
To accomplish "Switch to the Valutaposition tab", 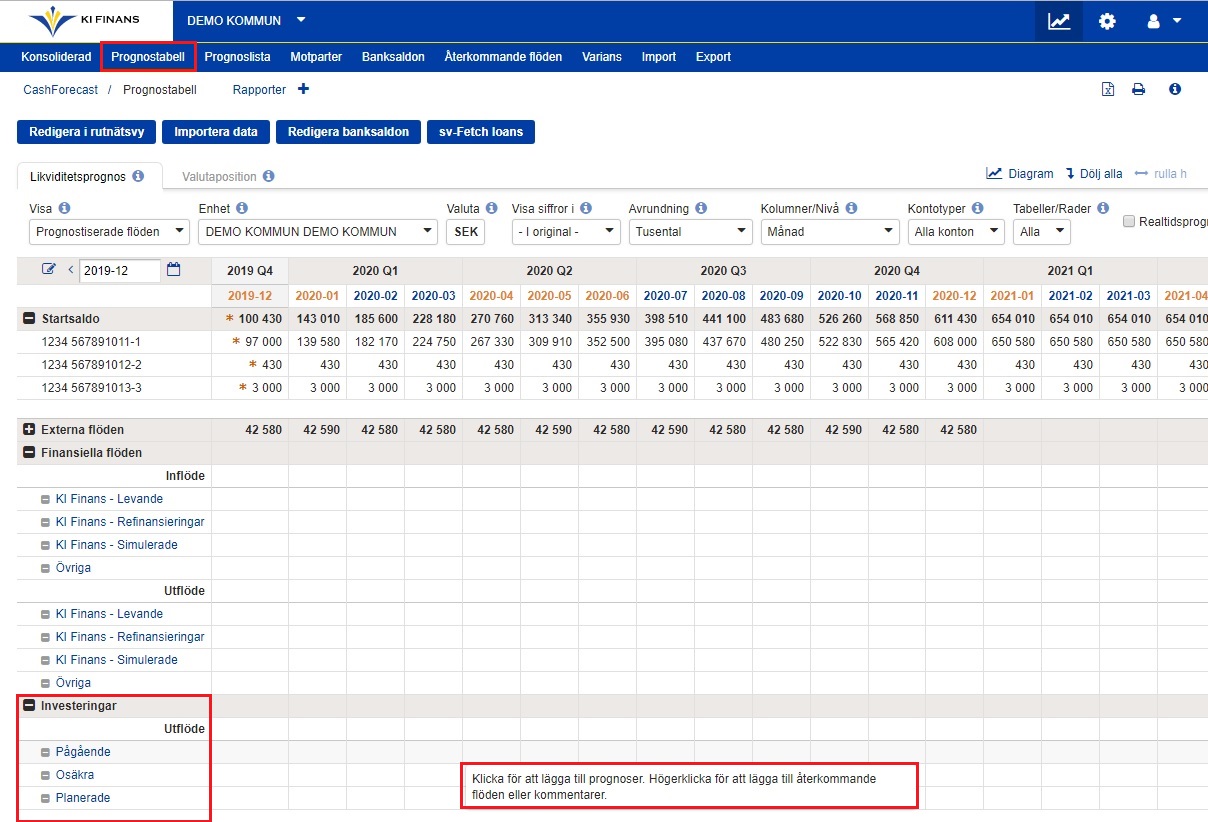I will coord(219,176).
